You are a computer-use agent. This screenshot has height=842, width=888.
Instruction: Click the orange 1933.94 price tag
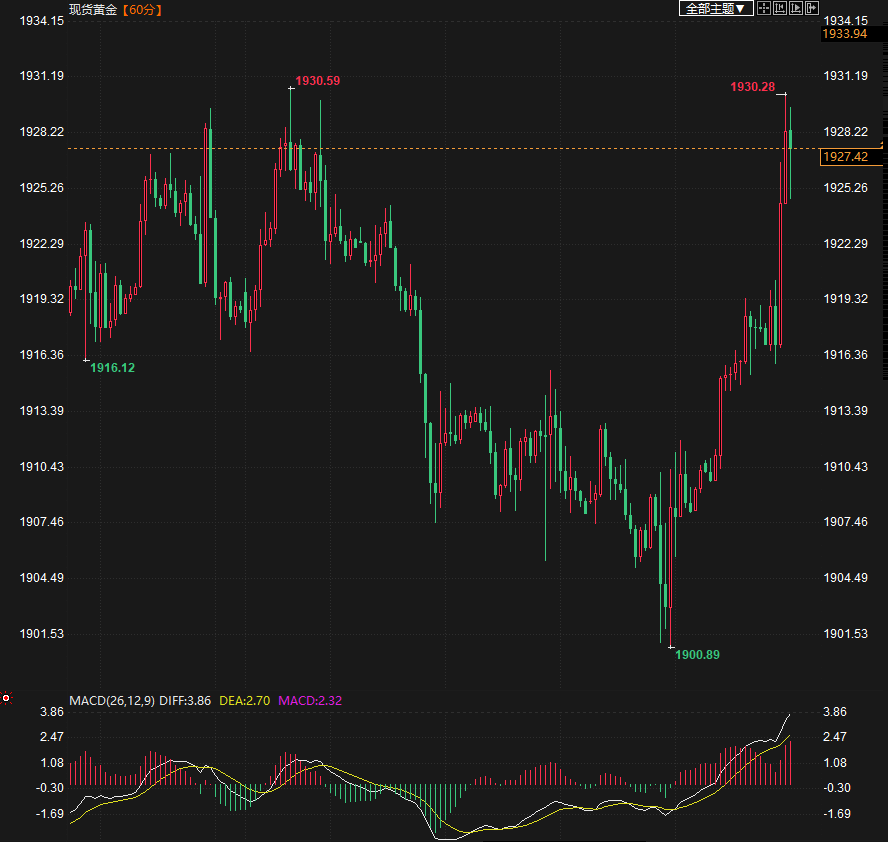pos(843,34)
